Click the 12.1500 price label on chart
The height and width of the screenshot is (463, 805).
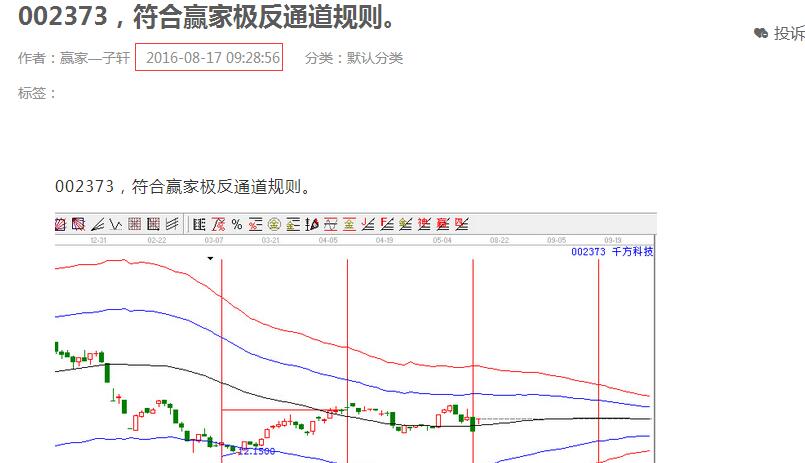tap(255, 451)
